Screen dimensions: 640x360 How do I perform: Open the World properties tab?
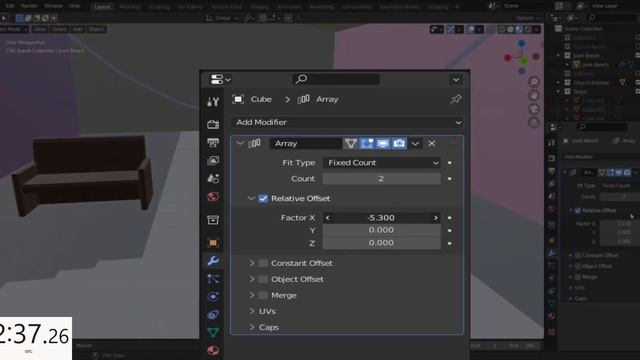tap(213, 197)
